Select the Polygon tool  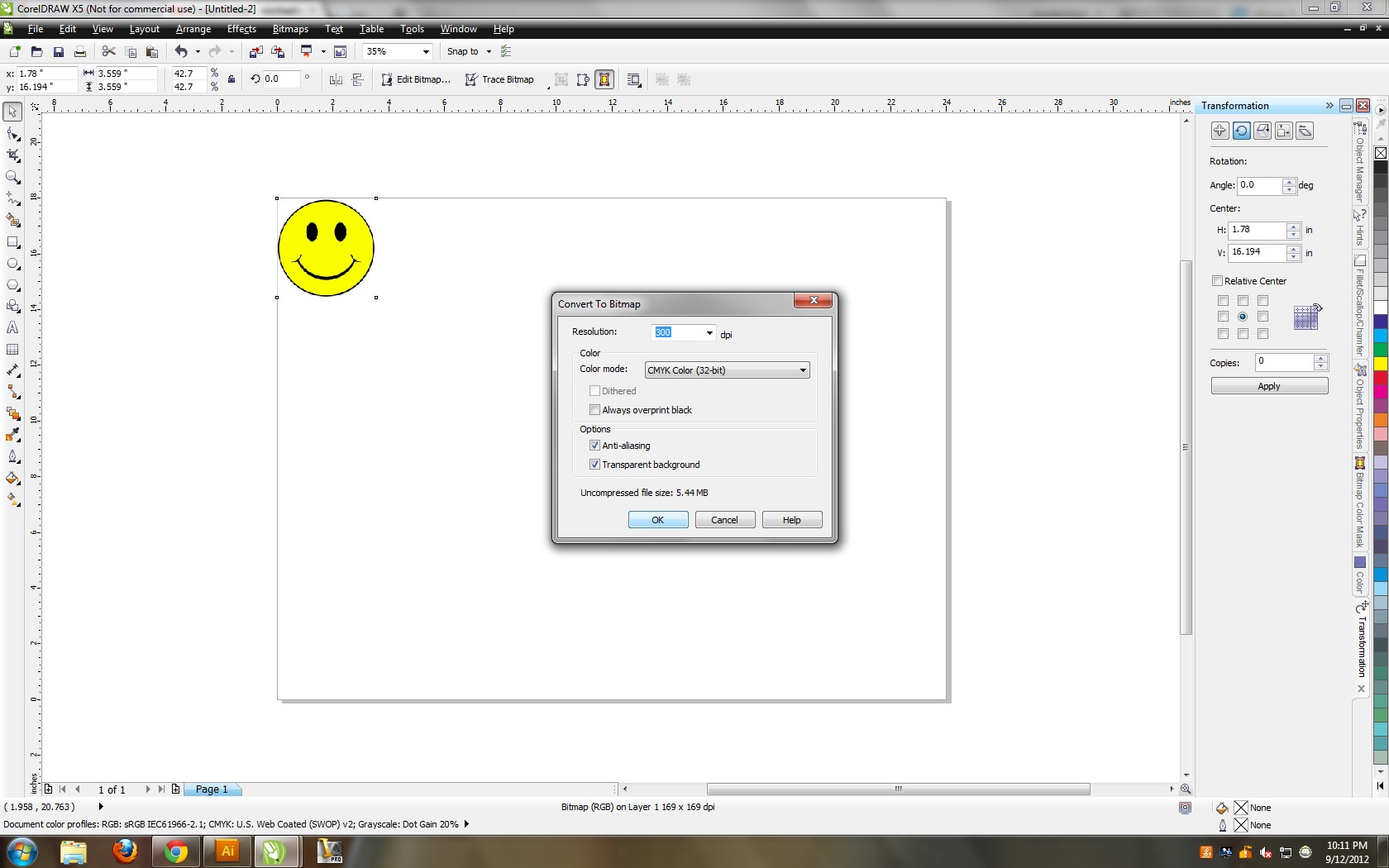tap(12, 285)
